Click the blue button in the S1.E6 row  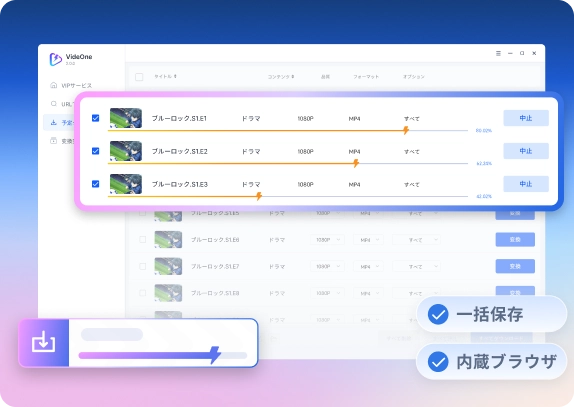tap(515, 239)
